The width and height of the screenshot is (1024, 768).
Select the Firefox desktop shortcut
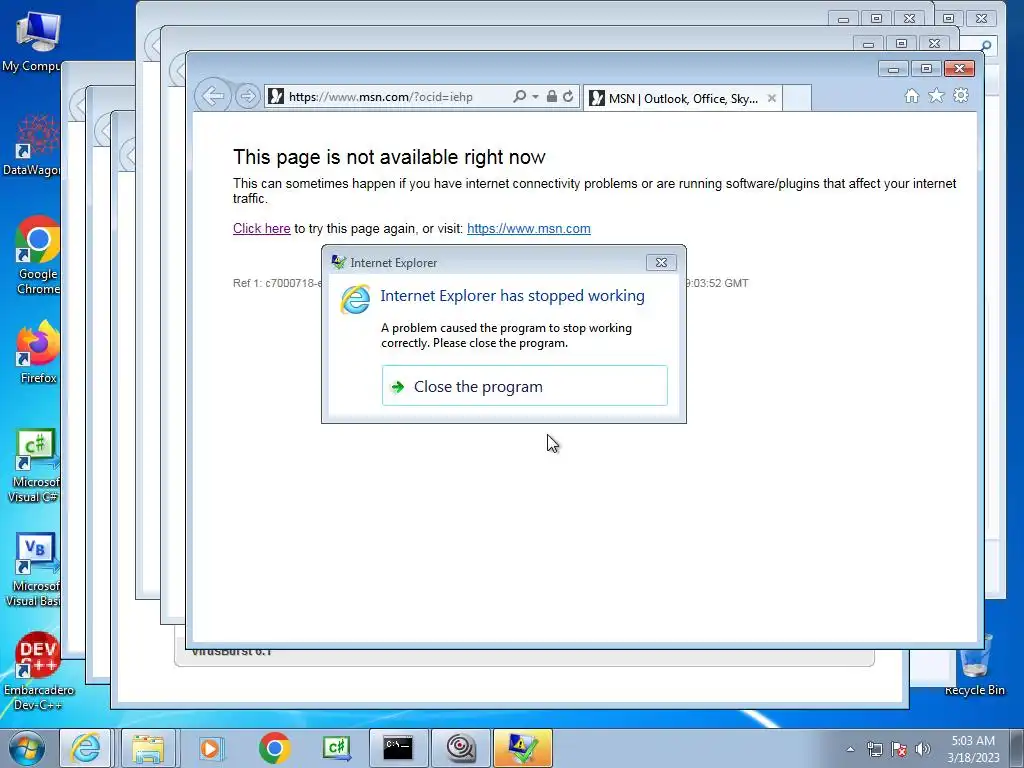38,353
